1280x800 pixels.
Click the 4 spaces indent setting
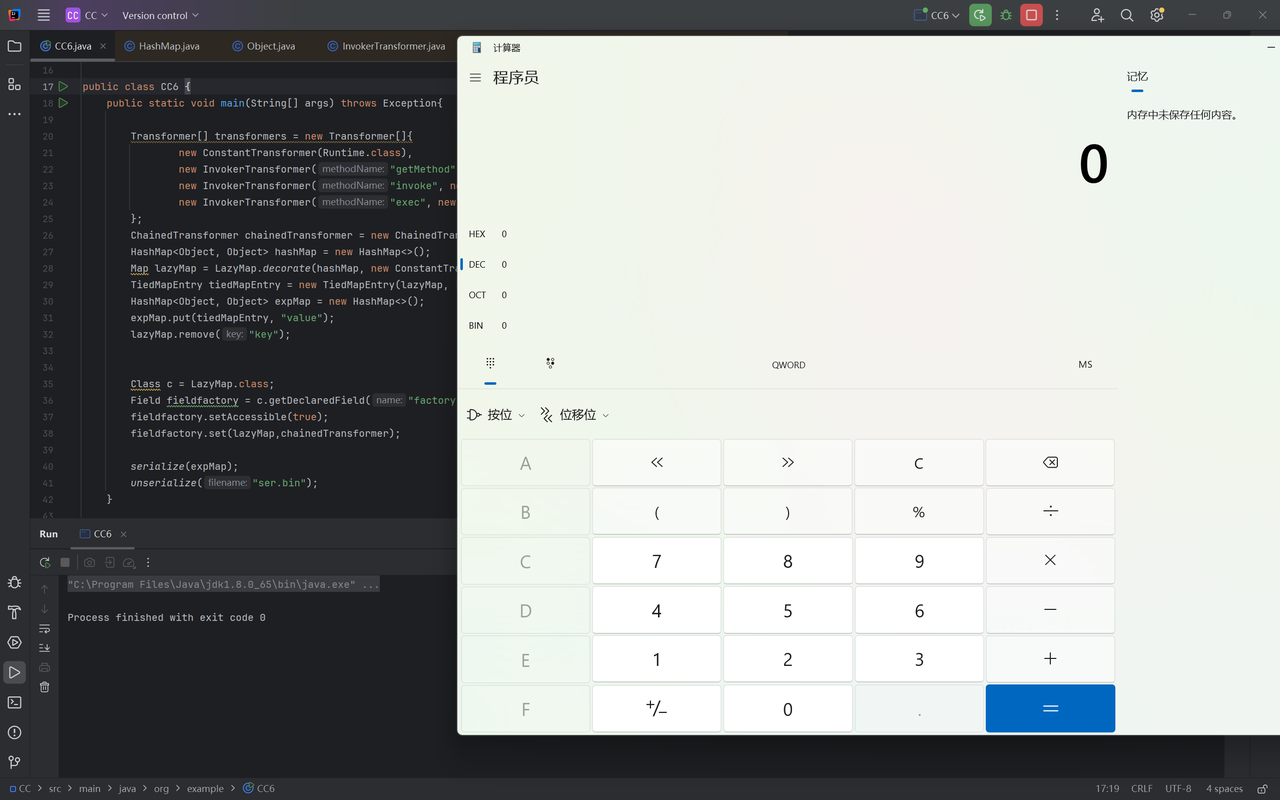point(1224,788)
